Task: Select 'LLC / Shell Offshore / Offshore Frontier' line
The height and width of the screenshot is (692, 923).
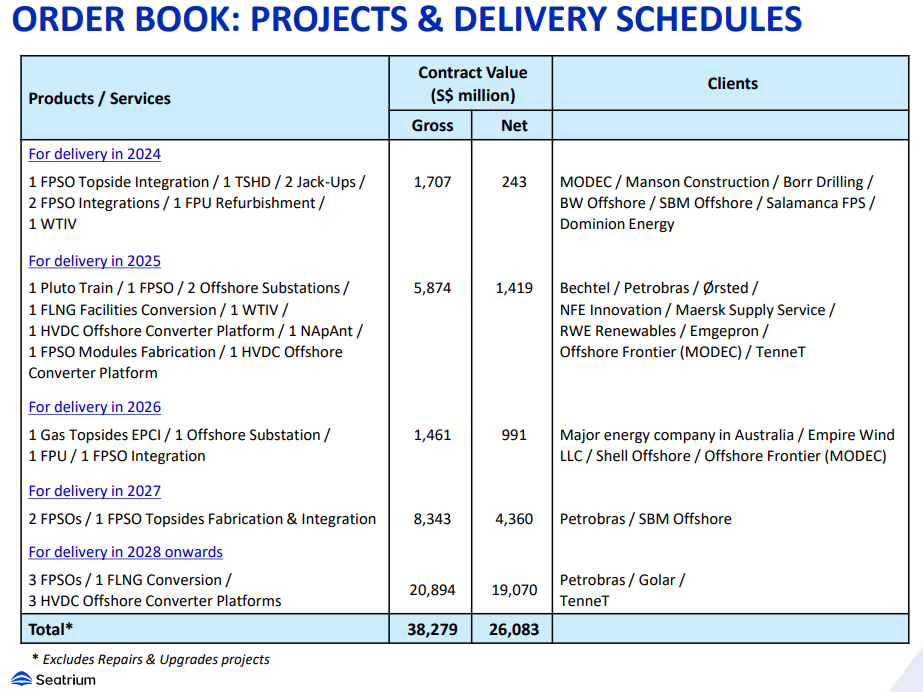Action: [723, 456]
